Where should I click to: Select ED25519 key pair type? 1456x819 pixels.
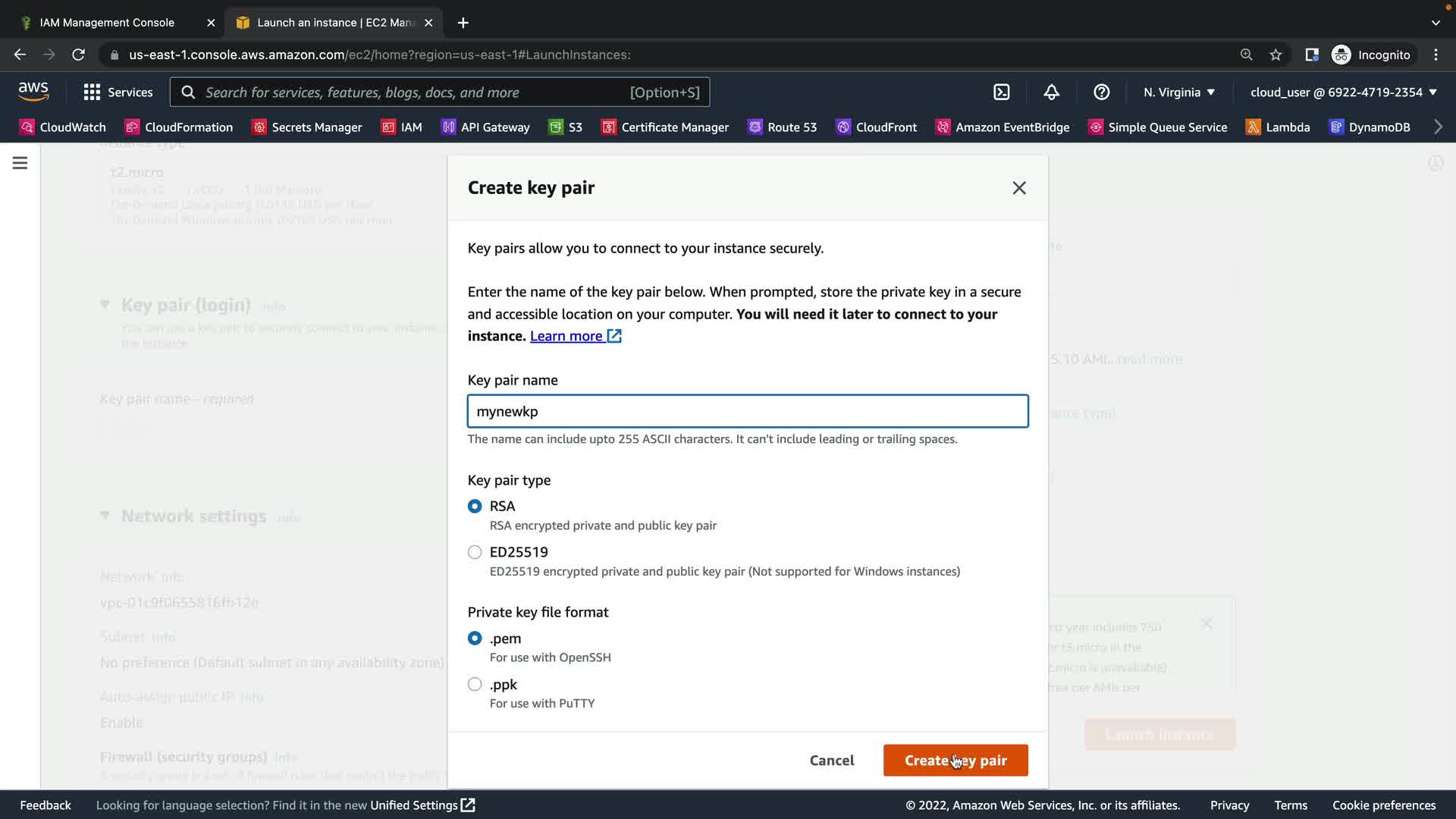(x=475, y=552)
